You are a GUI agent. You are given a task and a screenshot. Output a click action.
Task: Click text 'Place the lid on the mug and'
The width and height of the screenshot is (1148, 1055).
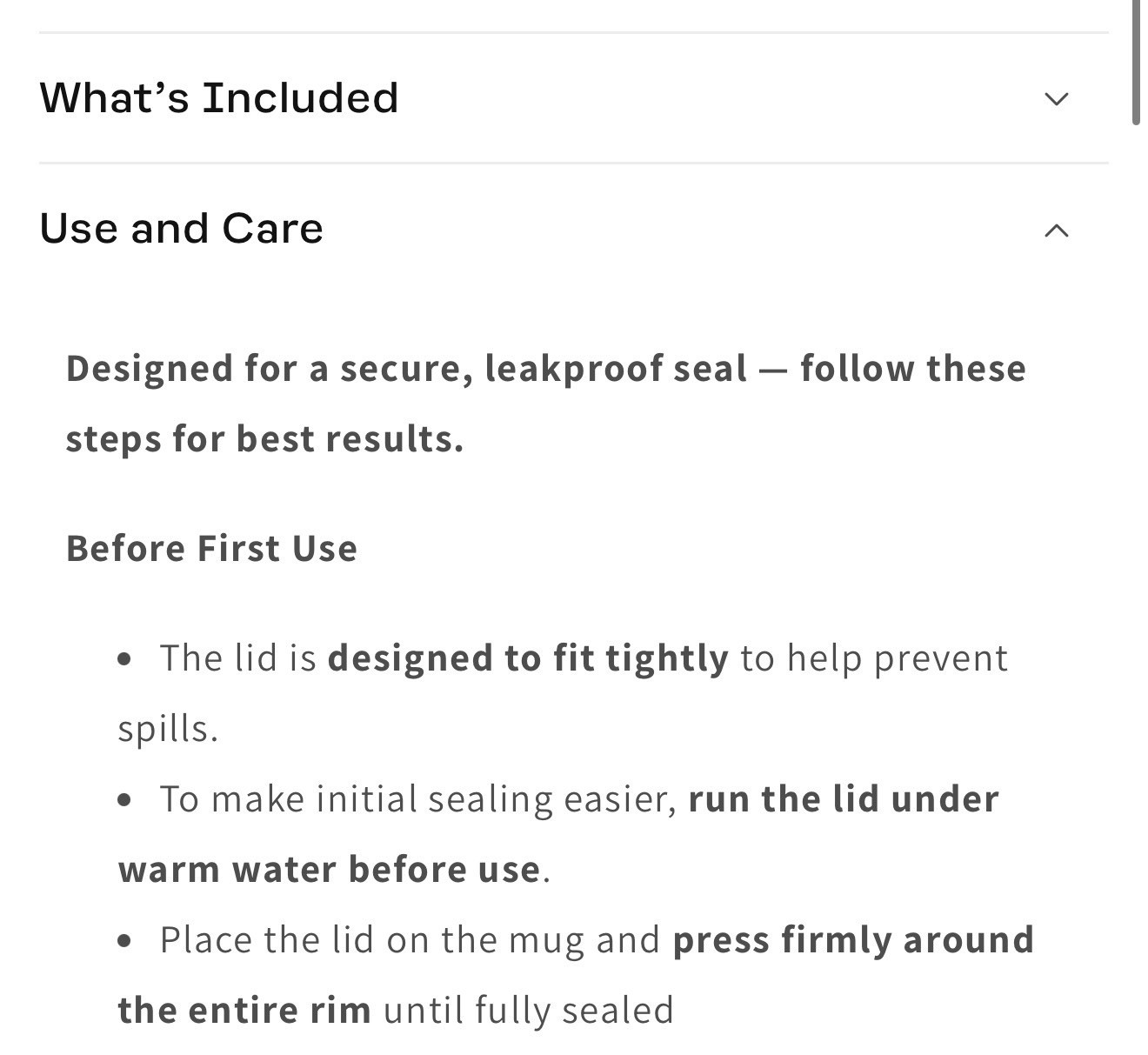point(410,940)
